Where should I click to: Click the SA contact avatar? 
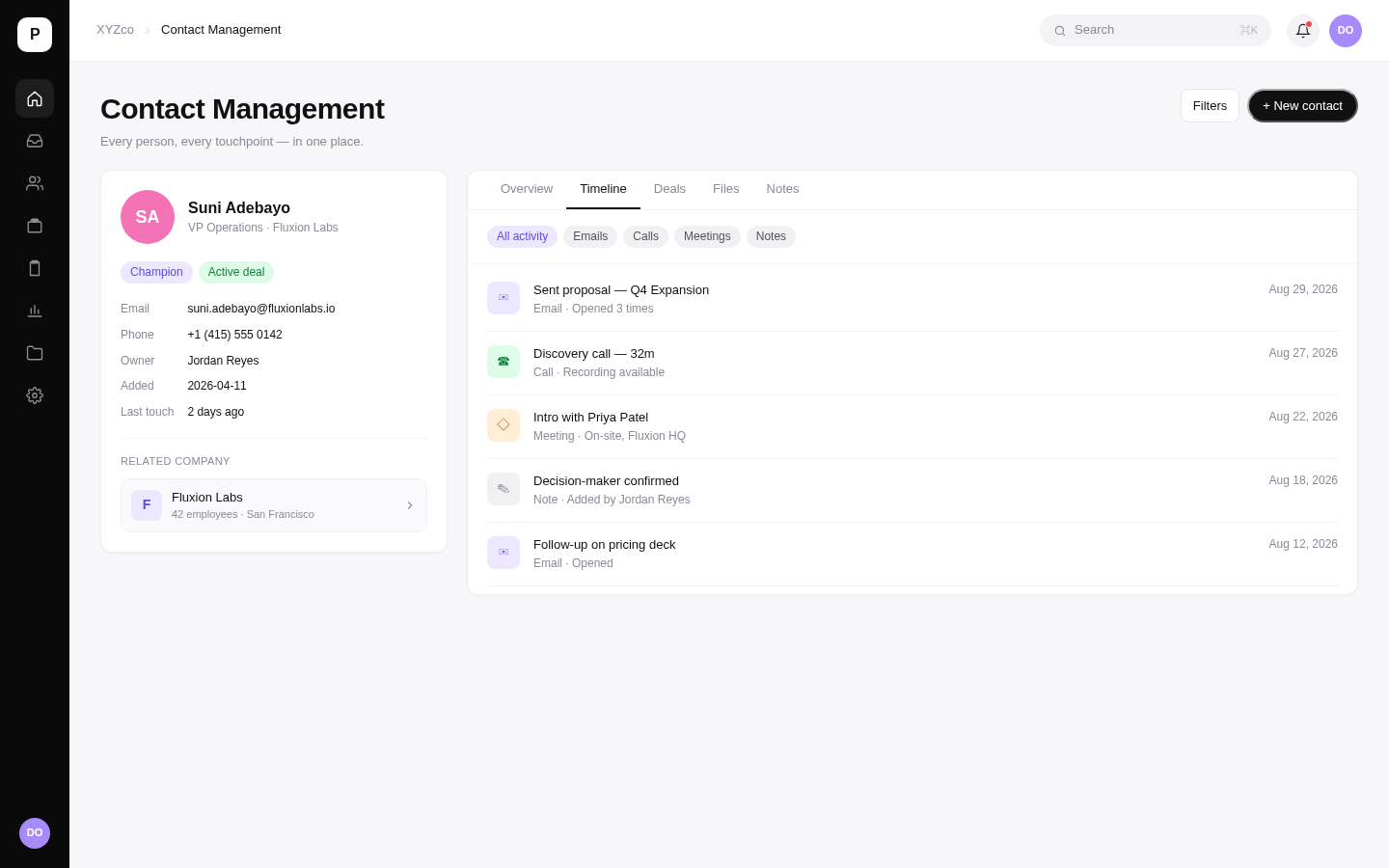click(148, 217)
